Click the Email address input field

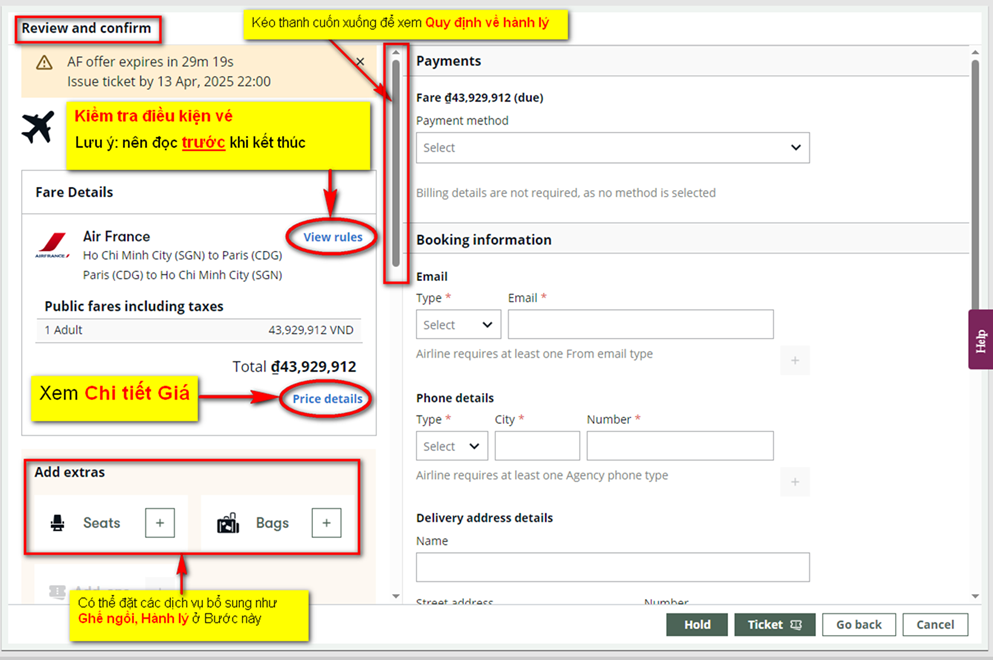coord(640,324)
